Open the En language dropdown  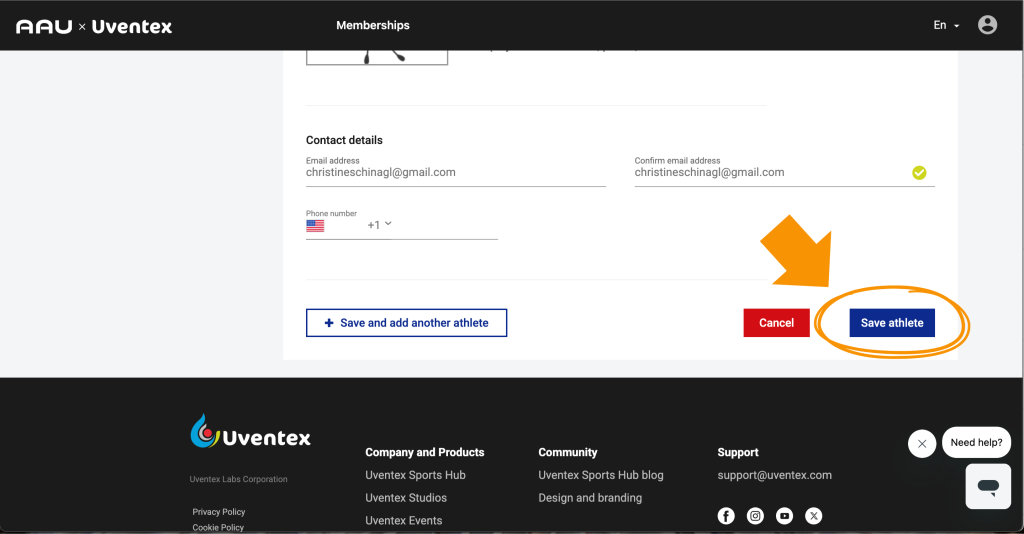[x=946, y=25]
